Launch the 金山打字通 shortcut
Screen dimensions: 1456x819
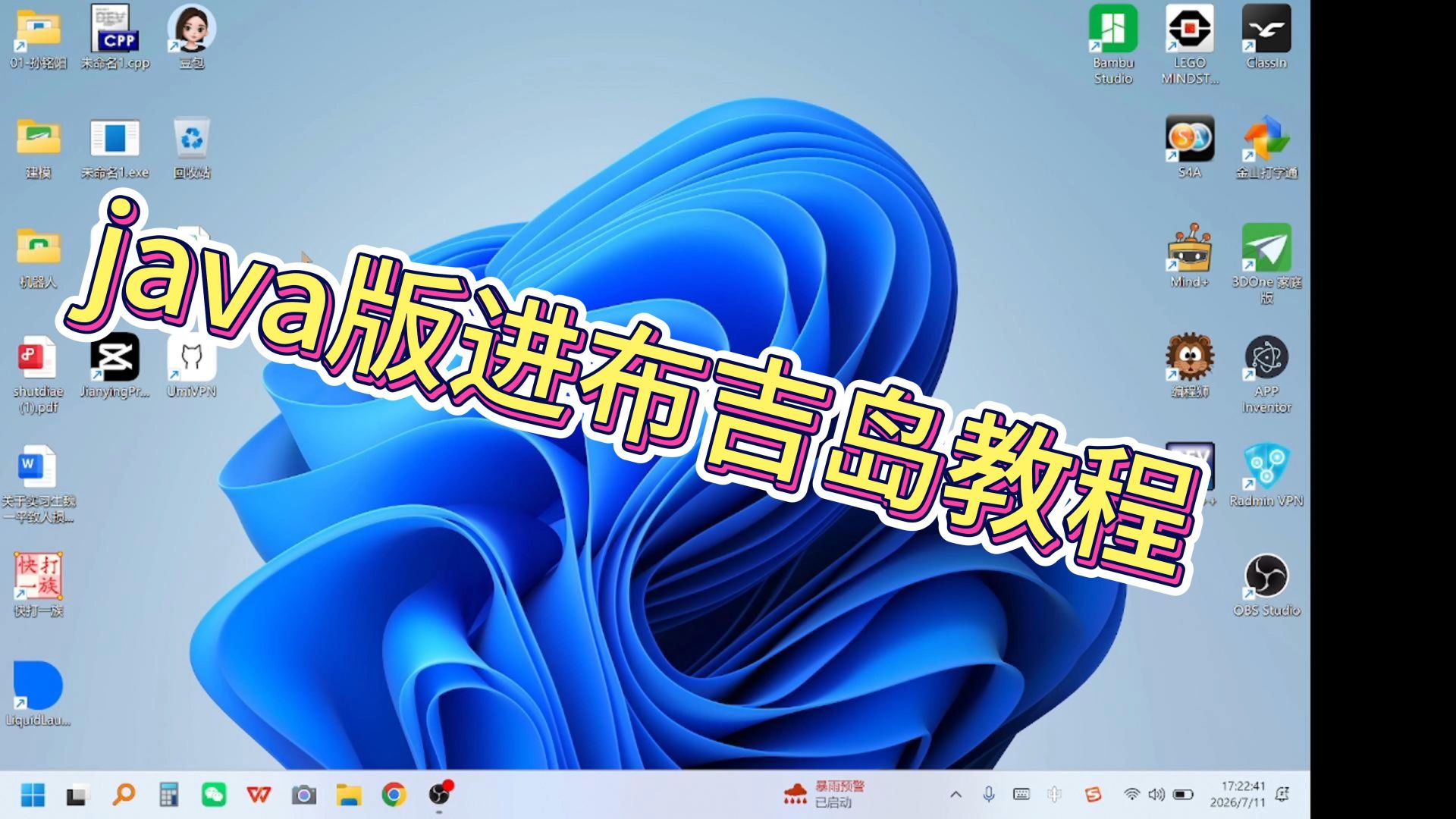1266,147
